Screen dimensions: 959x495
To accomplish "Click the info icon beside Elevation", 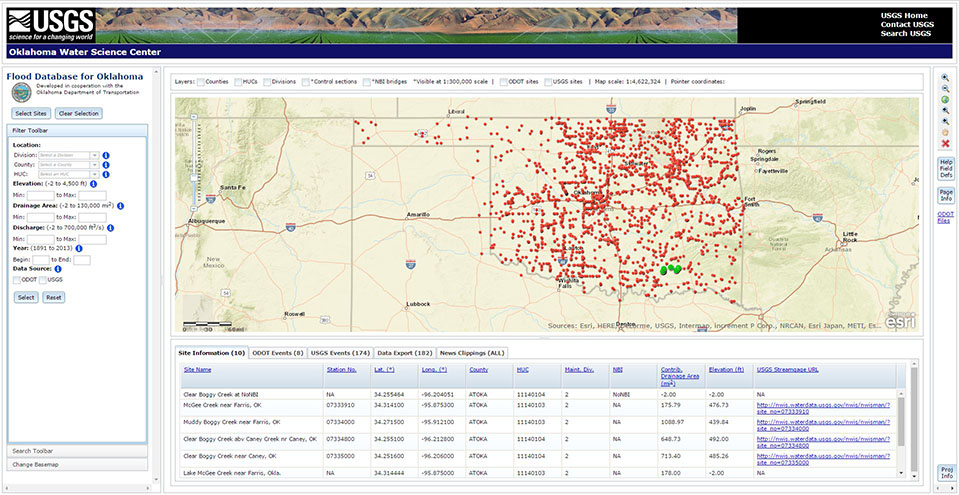I will [x=93, y=184].
